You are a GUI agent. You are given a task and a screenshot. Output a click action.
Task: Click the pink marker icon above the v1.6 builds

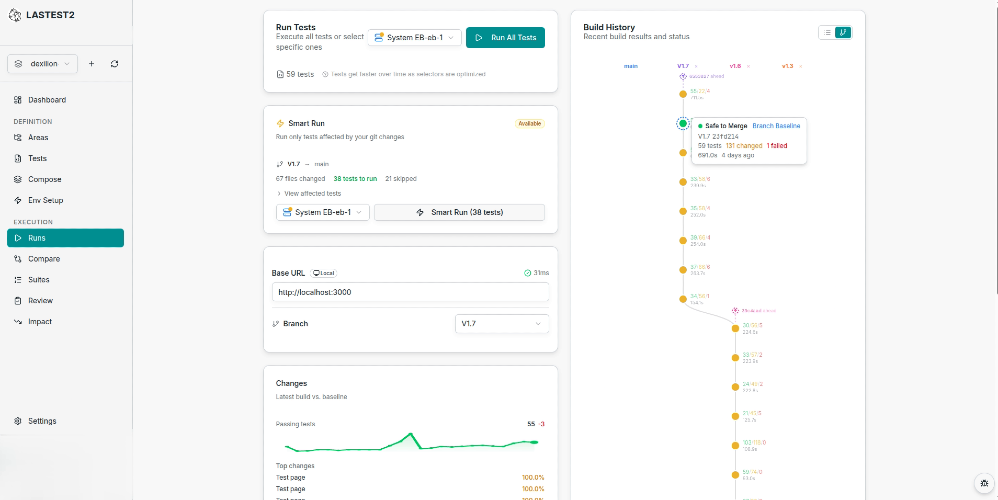coord(735,311)
